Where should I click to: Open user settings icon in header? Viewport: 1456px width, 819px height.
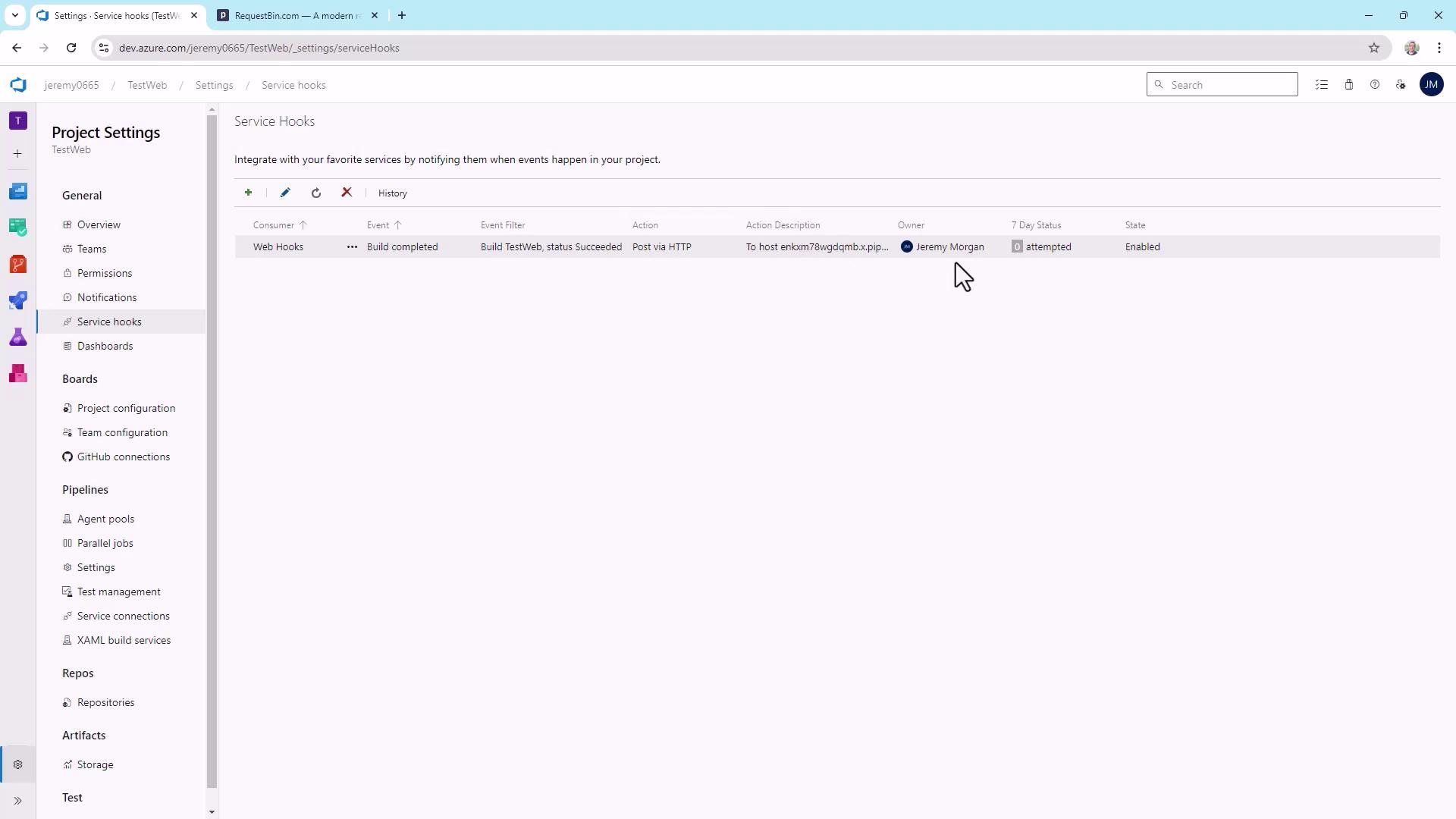pyautogui.click(x=1401, y=85)
